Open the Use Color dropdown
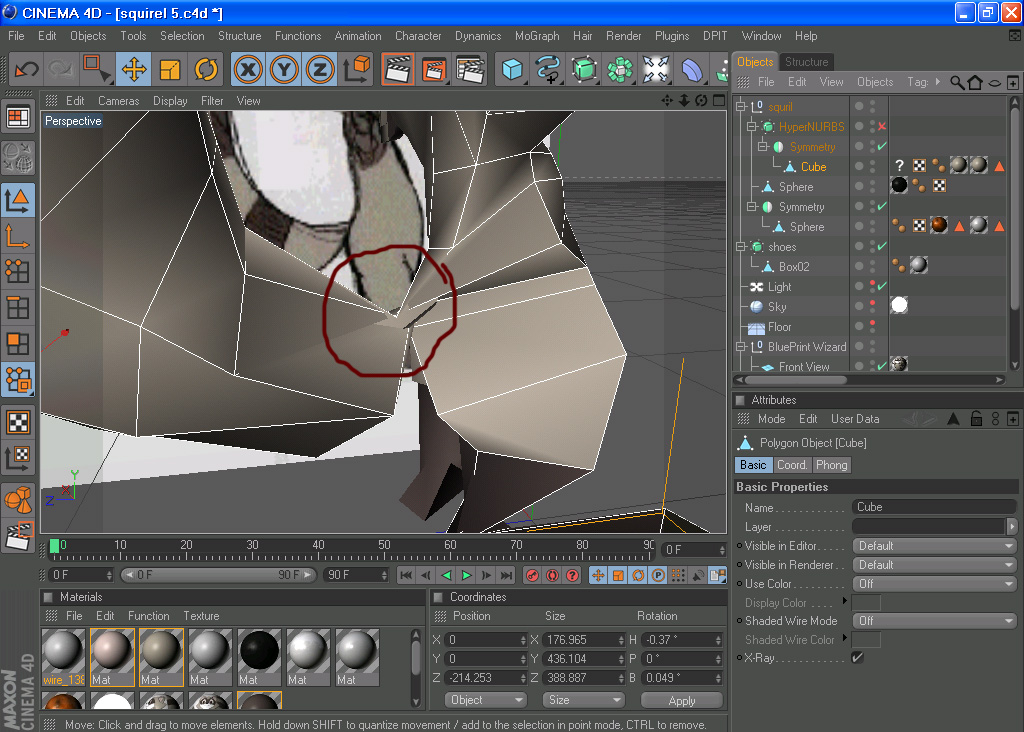The image size is (1024, 732). click(934, 584)
